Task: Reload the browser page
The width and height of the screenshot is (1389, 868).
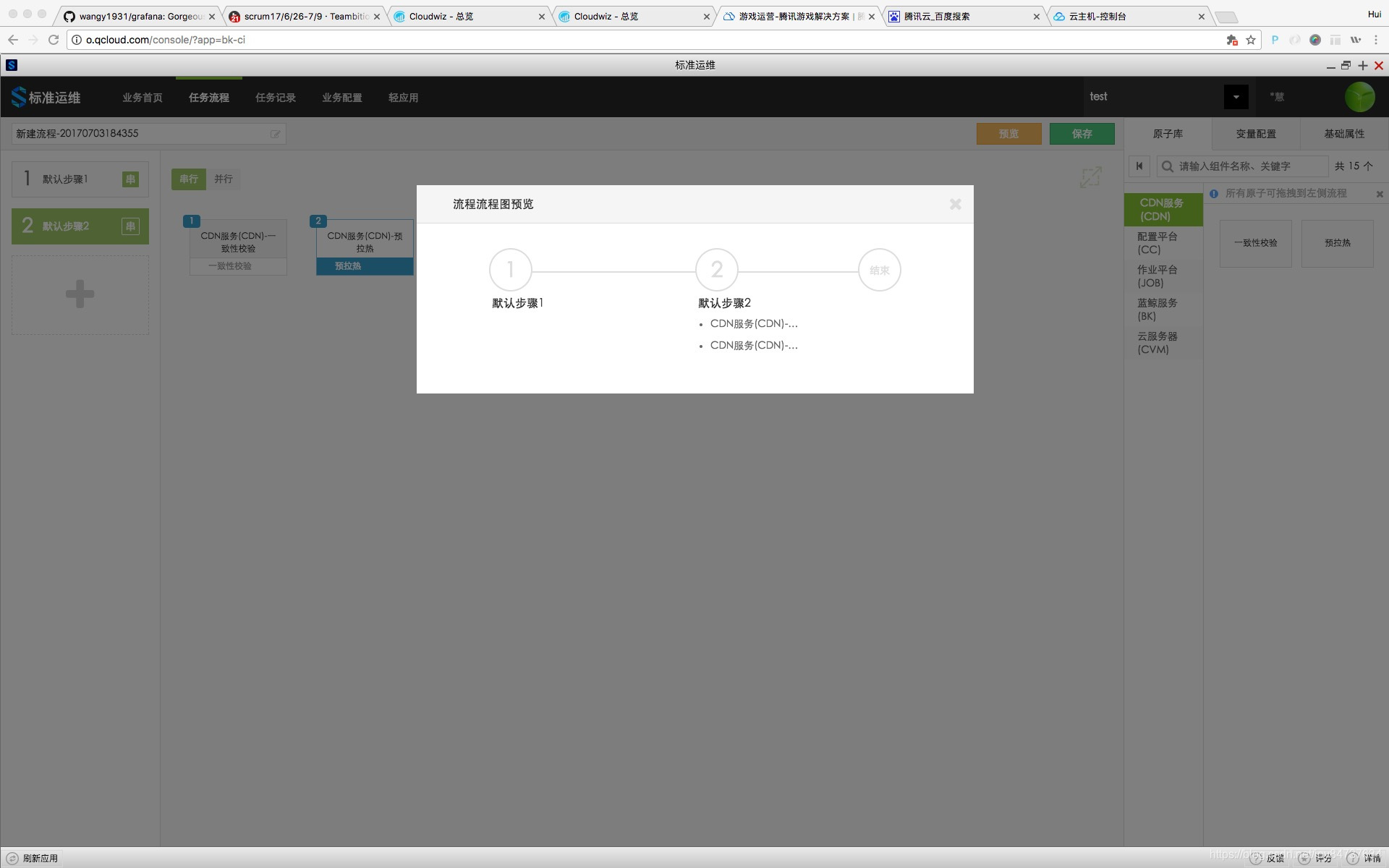Action: [54, 40]
